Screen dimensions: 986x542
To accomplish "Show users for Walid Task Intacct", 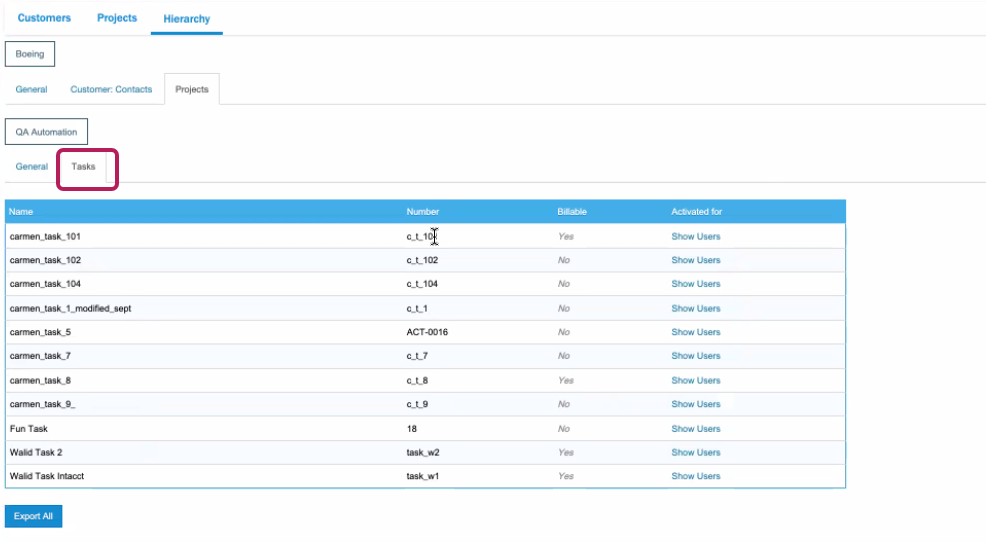I will click(695, 477).
